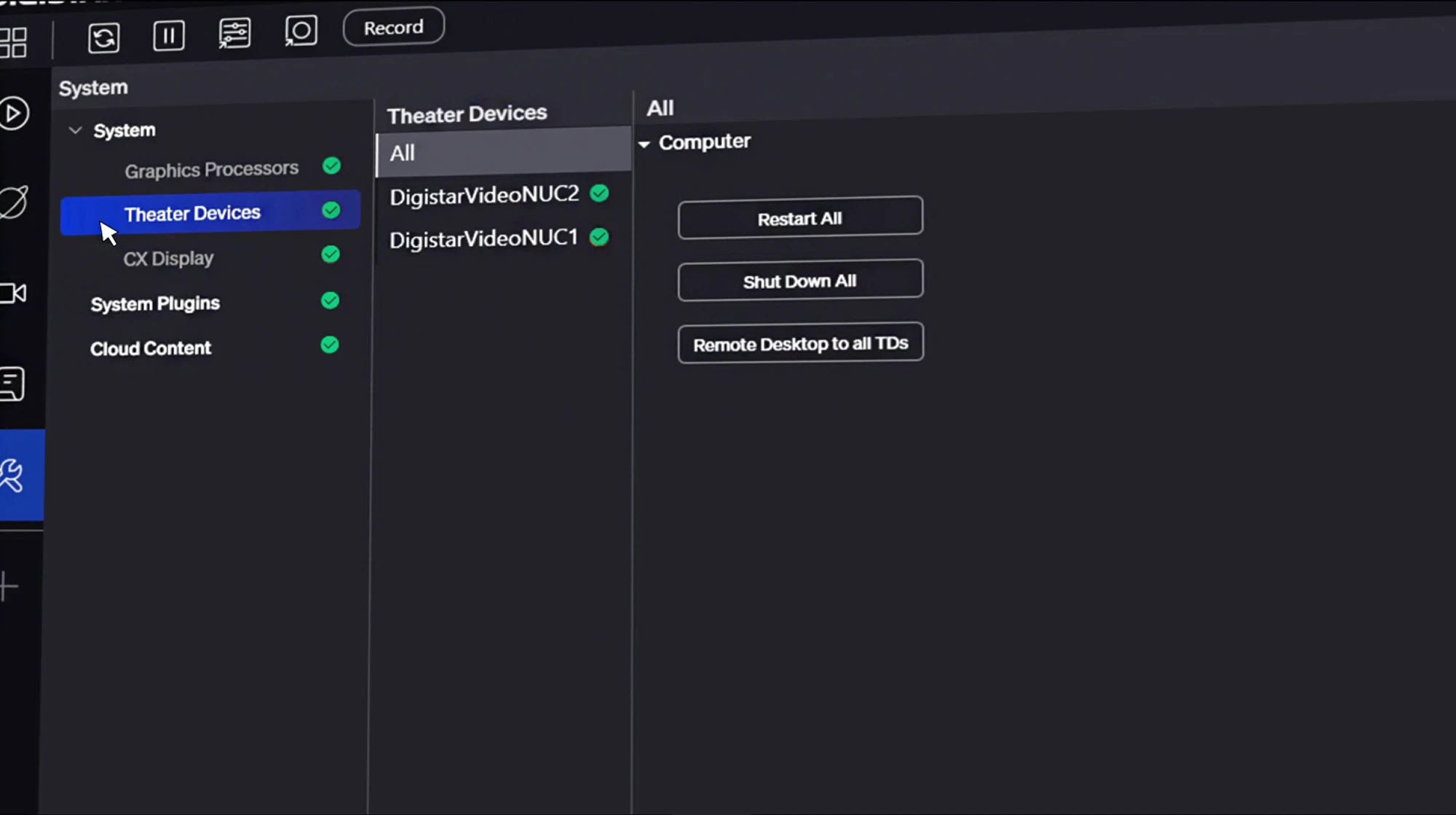Select DigistarVideoNUC2 in device list
Screen dimensions: 1456x815
click(484, 195)
